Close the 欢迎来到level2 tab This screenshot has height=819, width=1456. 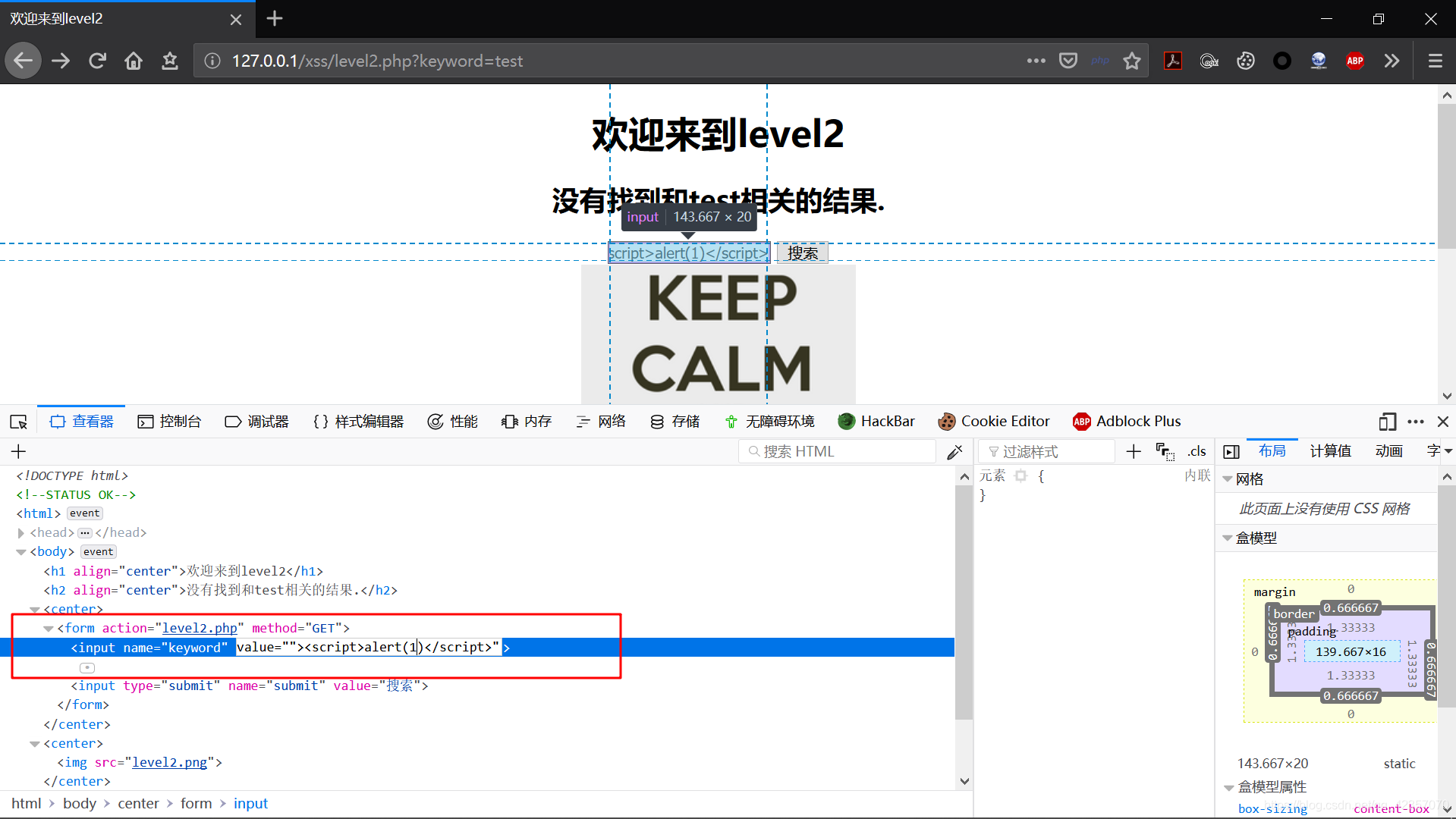click(236, 20)
